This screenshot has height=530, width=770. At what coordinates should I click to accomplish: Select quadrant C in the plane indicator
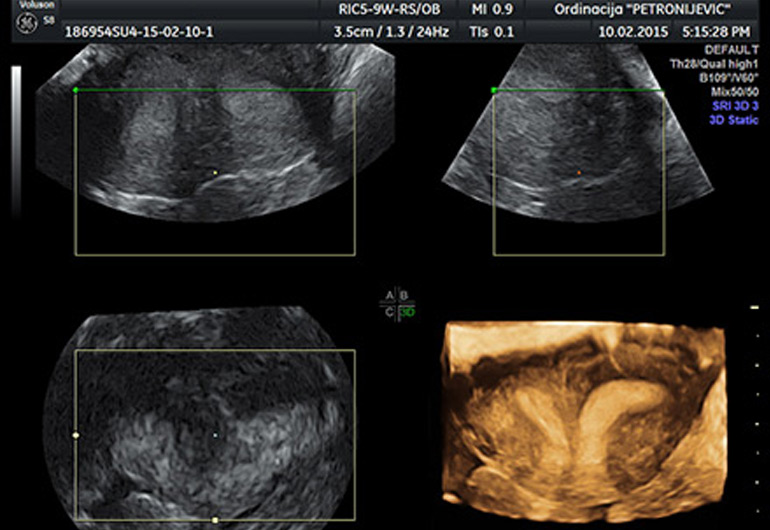pyautogui.click(x=390, y=311)
